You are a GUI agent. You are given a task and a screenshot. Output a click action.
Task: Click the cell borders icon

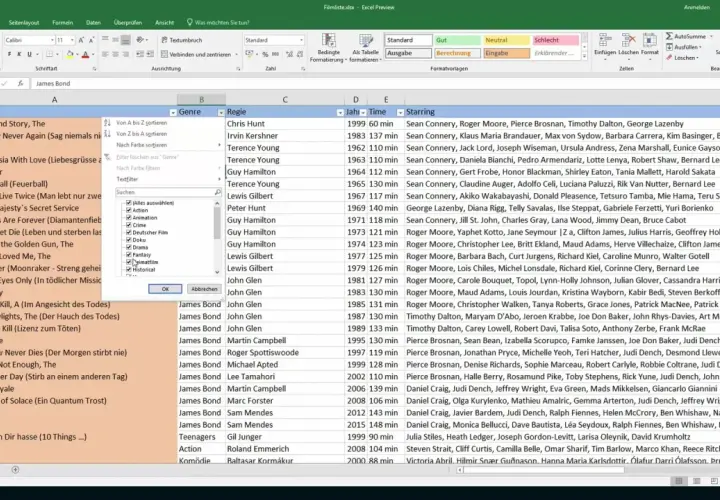pyautogui.click(x=50, y=54)
